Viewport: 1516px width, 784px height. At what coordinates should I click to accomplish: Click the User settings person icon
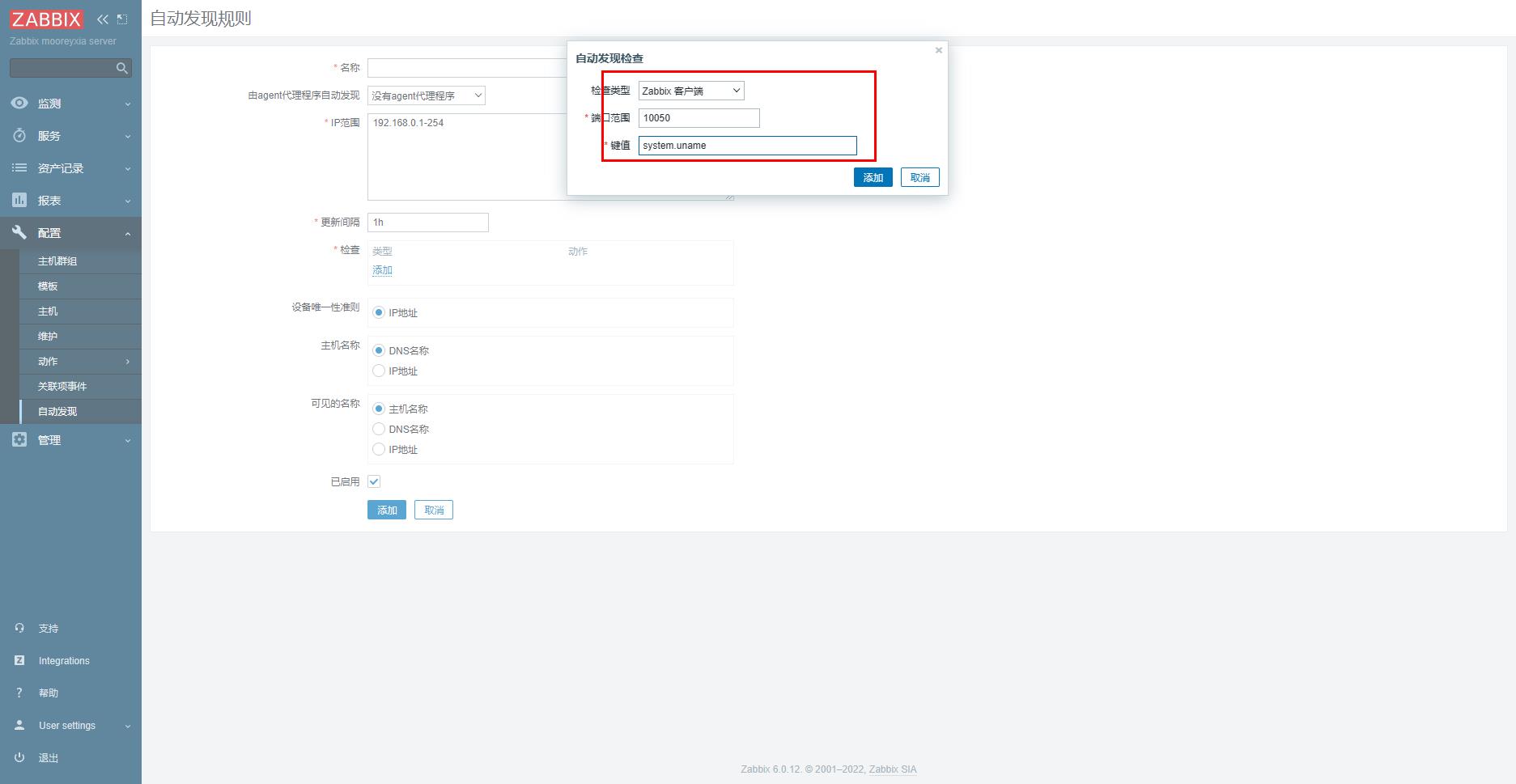pos(19,726)
